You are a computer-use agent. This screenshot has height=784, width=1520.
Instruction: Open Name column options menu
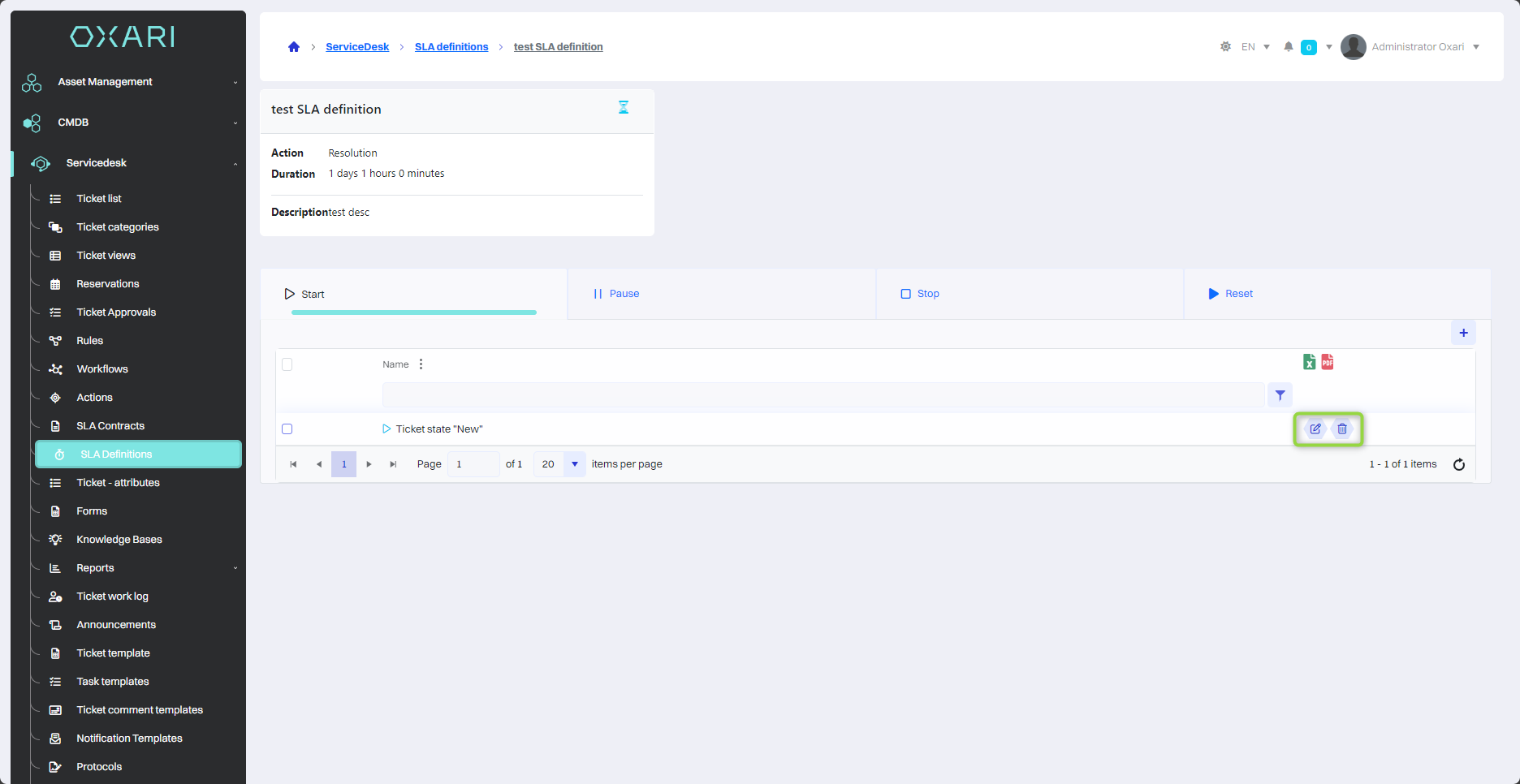click(421, 364)
